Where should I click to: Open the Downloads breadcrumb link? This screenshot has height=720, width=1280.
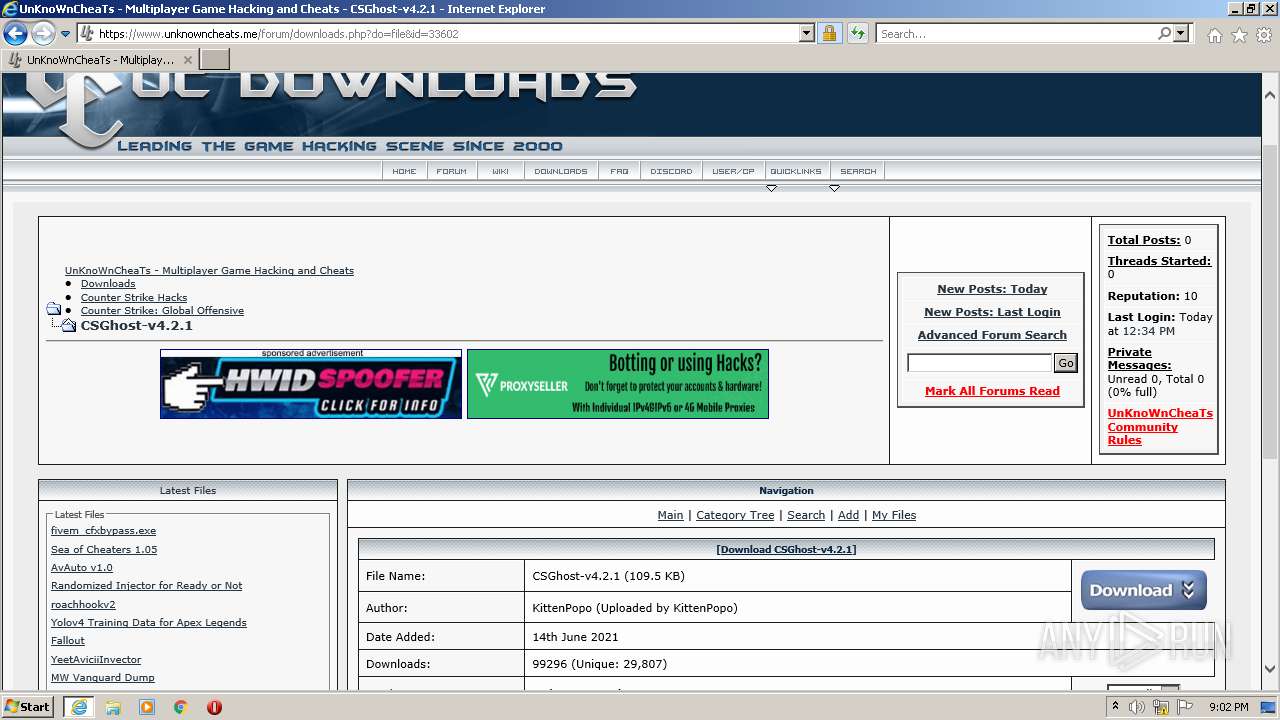pyautogui.click(x=108, y=284)
